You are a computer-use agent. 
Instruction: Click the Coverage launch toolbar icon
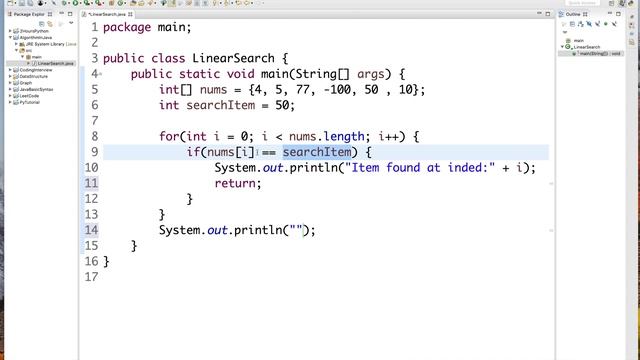coord(87,3)
